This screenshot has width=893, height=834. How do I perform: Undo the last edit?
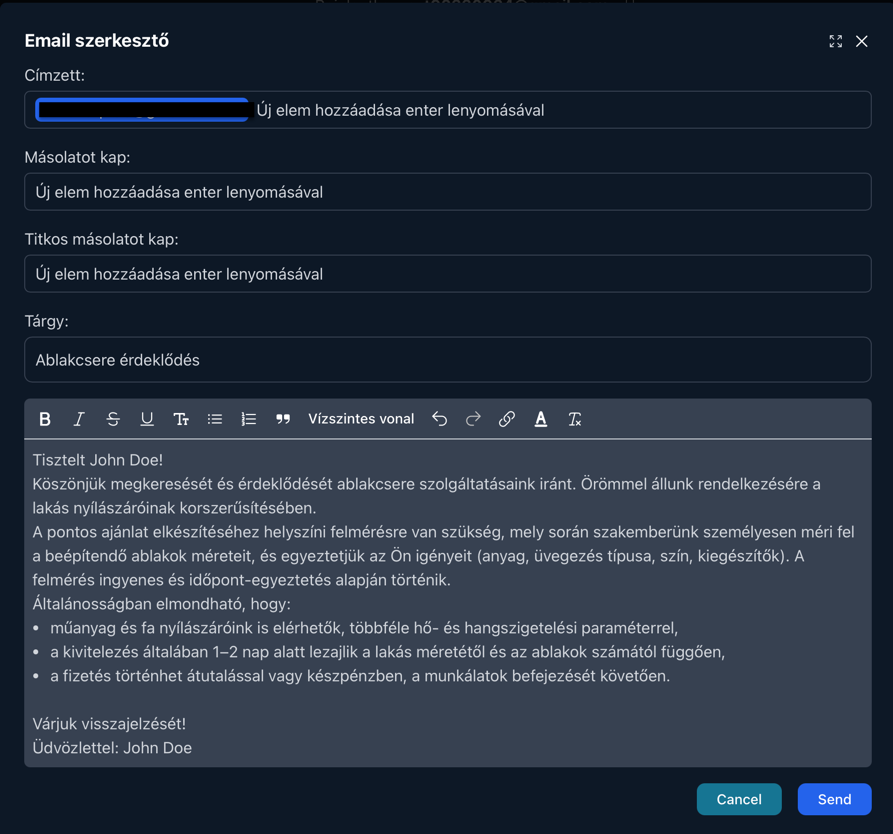tap(440, 419)
